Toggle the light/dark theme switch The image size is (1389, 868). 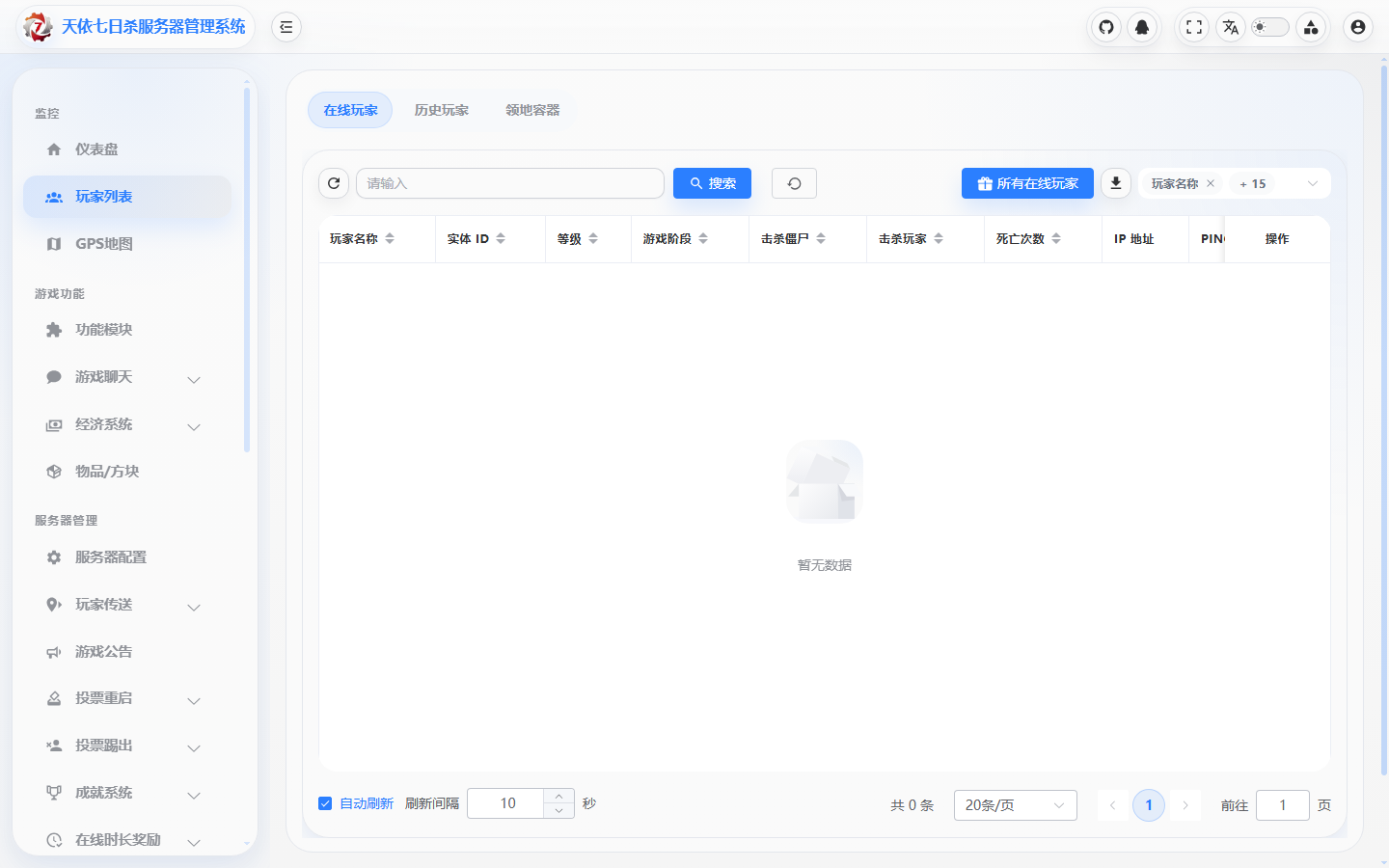tap(1269, 27)
